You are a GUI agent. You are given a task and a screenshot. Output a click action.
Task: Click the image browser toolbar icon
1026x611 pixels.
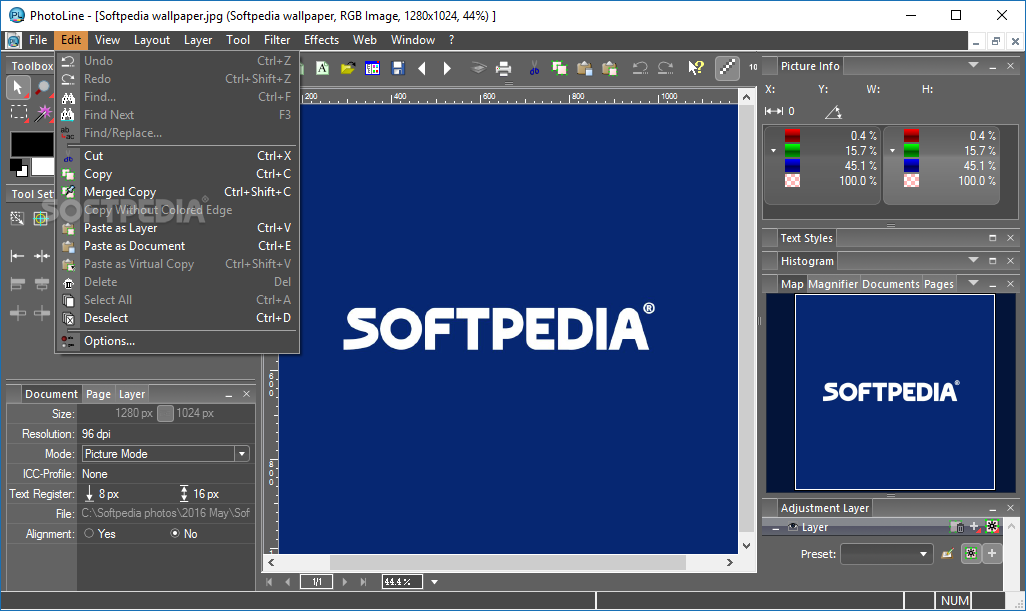pos(372,68)
